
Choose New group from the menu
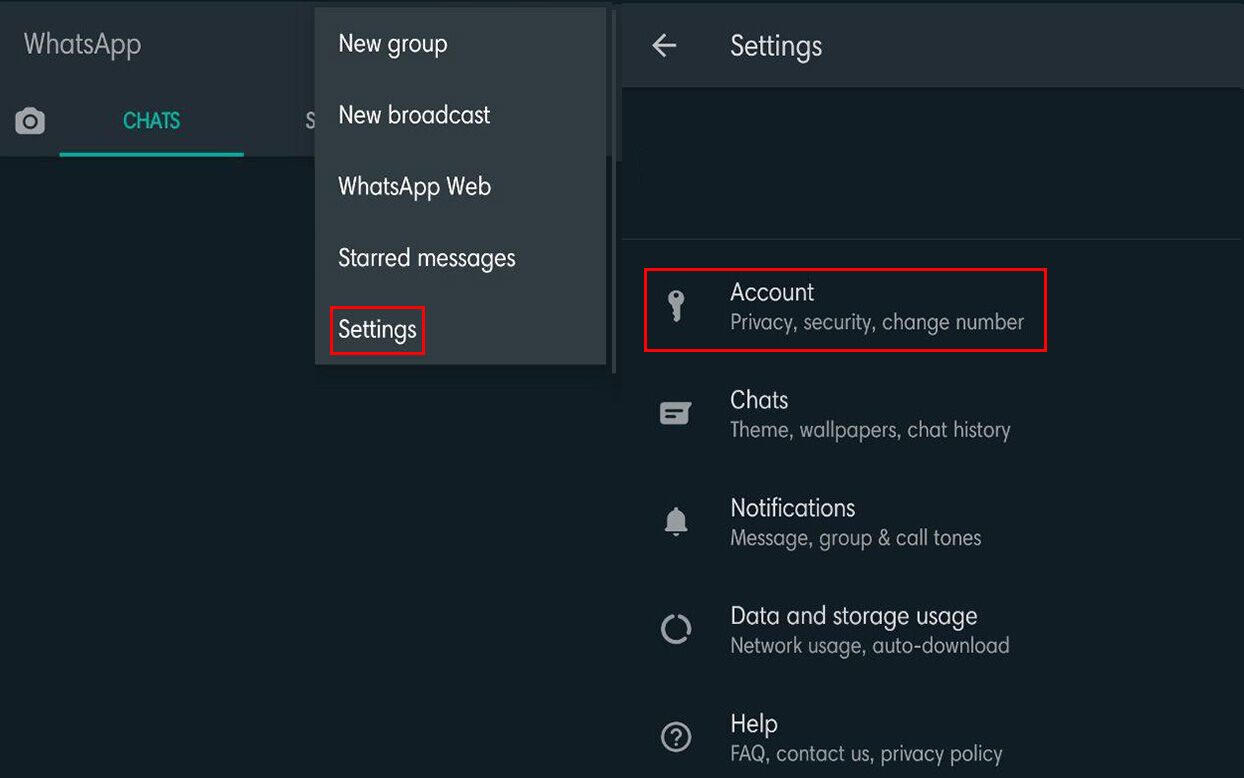click(393, 44)
